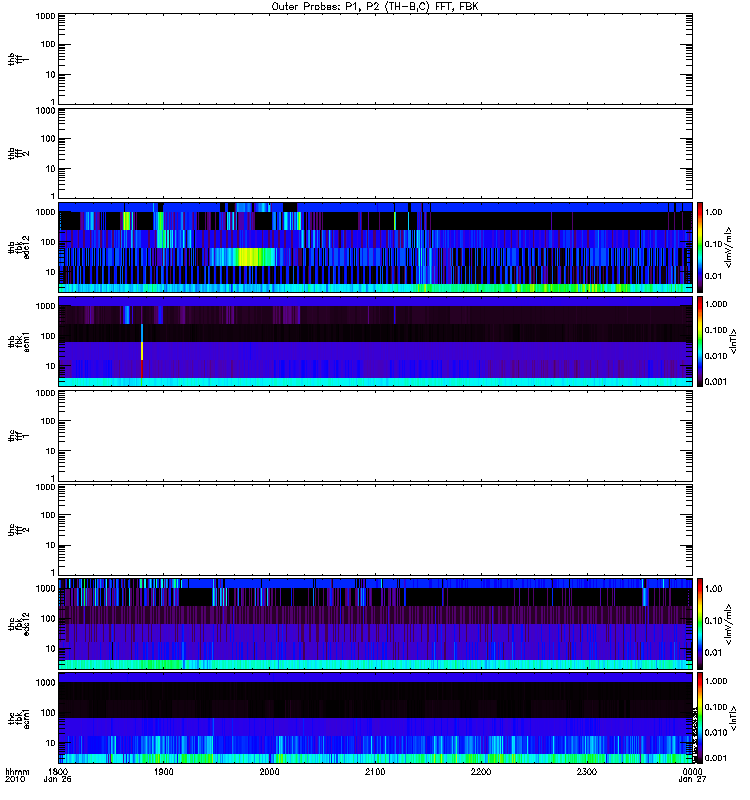Click the plot title "Outer Probes: P1, P2 (TH-B,C) FFT, FBK"
This screenshot has height=800, width=750.
[375, 7]
